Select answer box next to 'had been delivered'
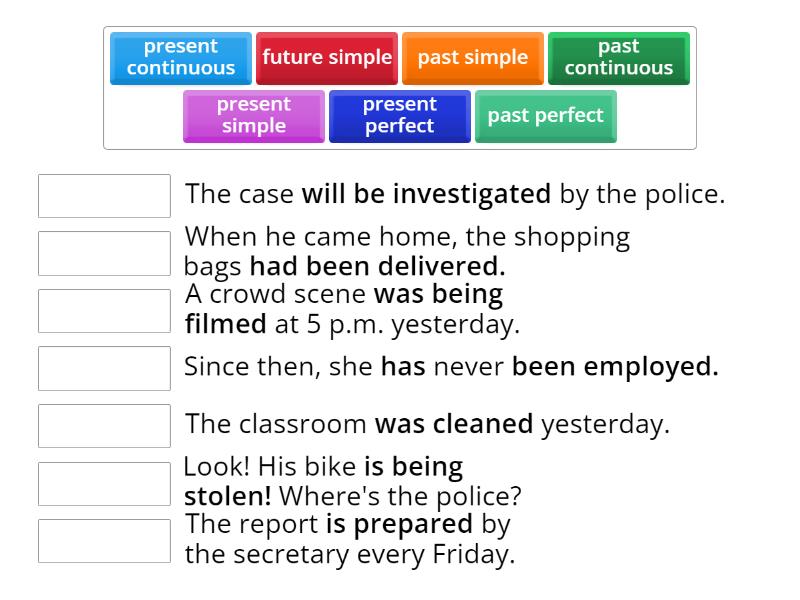The image size is (800, 600). tap(105, 253)
